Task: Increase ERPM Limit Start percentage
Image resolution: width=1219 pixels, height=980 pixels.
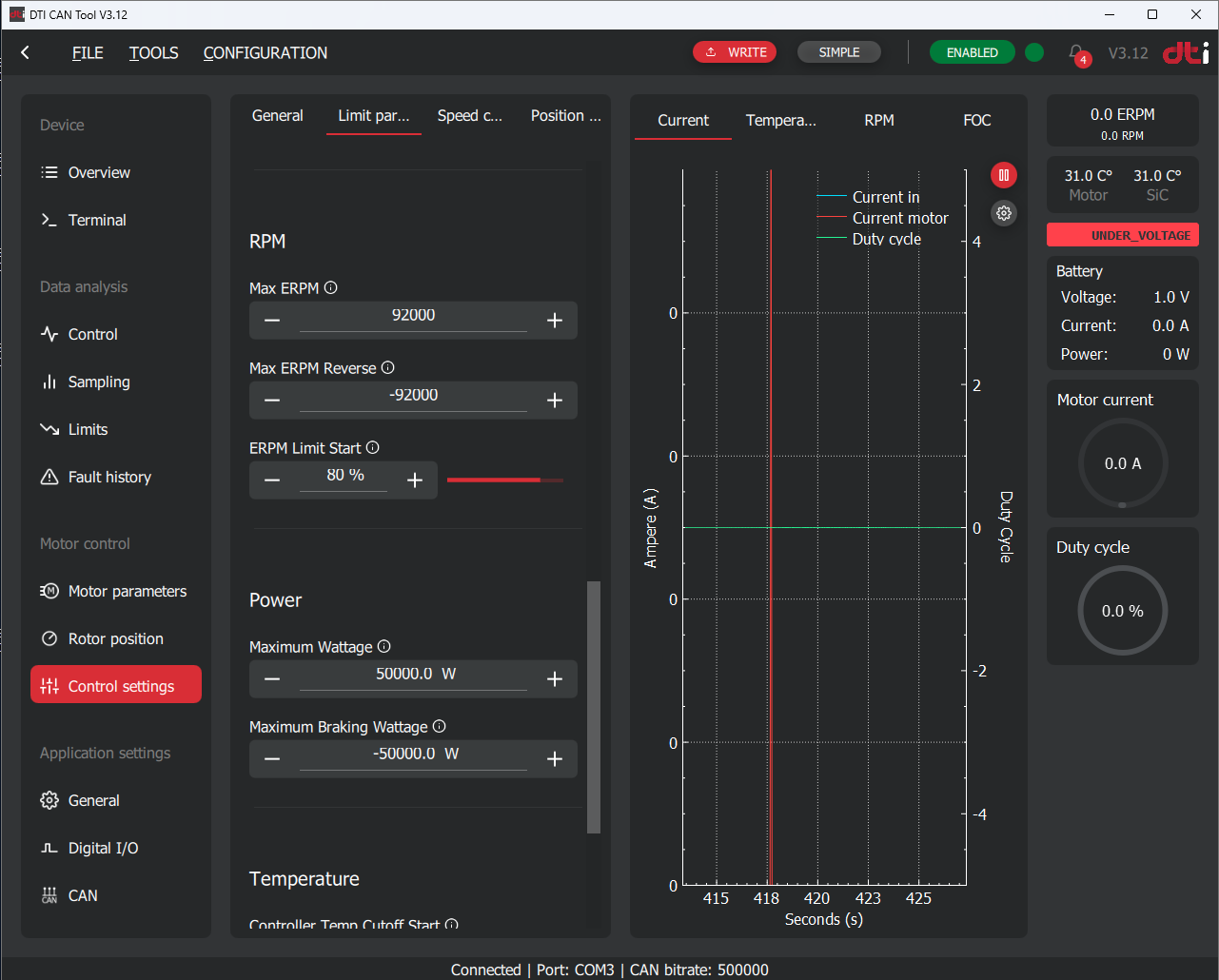Action: [415, 480]
